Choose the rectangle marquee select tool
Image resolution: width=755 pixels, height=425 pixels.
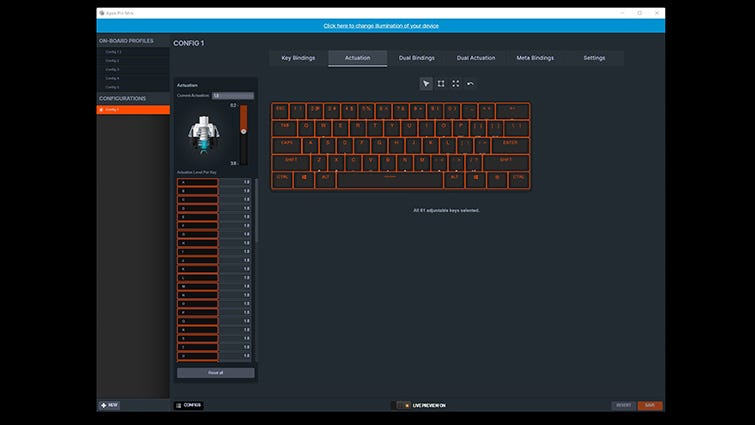(441, 84)
